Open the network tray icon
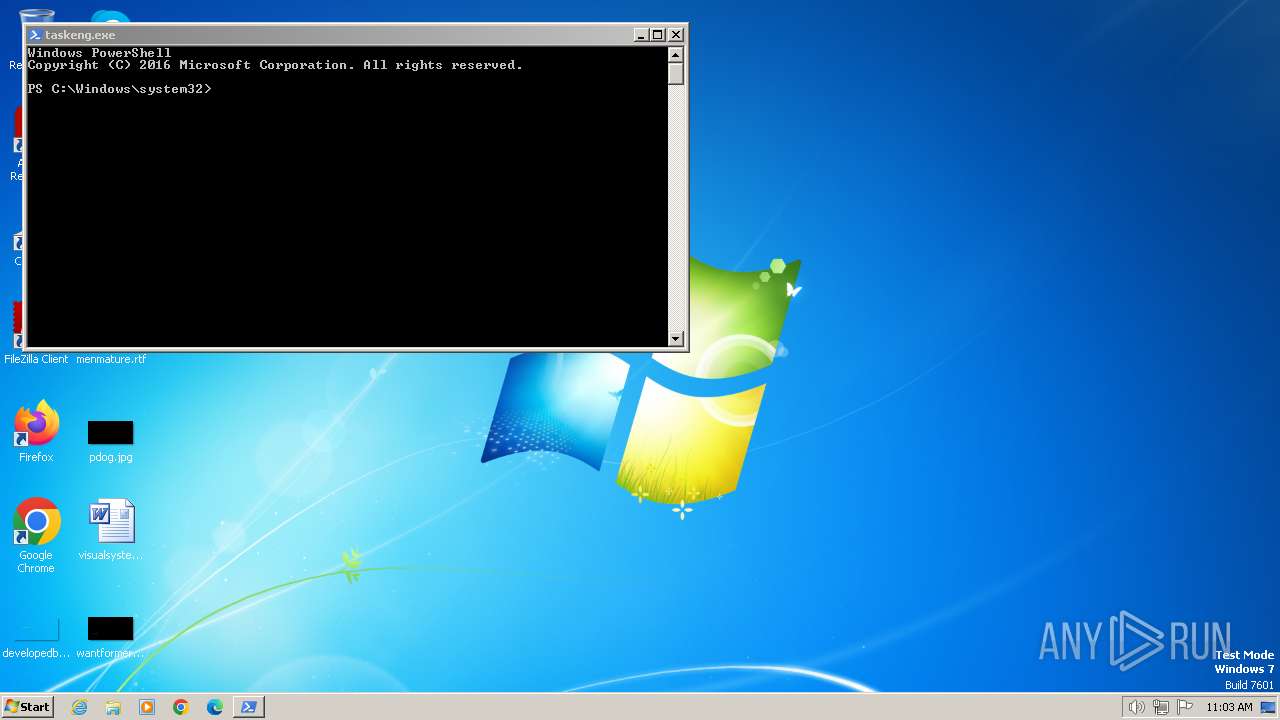Image resolution: width=1280 pixels, height=720 pixels. click(1161, 707)
